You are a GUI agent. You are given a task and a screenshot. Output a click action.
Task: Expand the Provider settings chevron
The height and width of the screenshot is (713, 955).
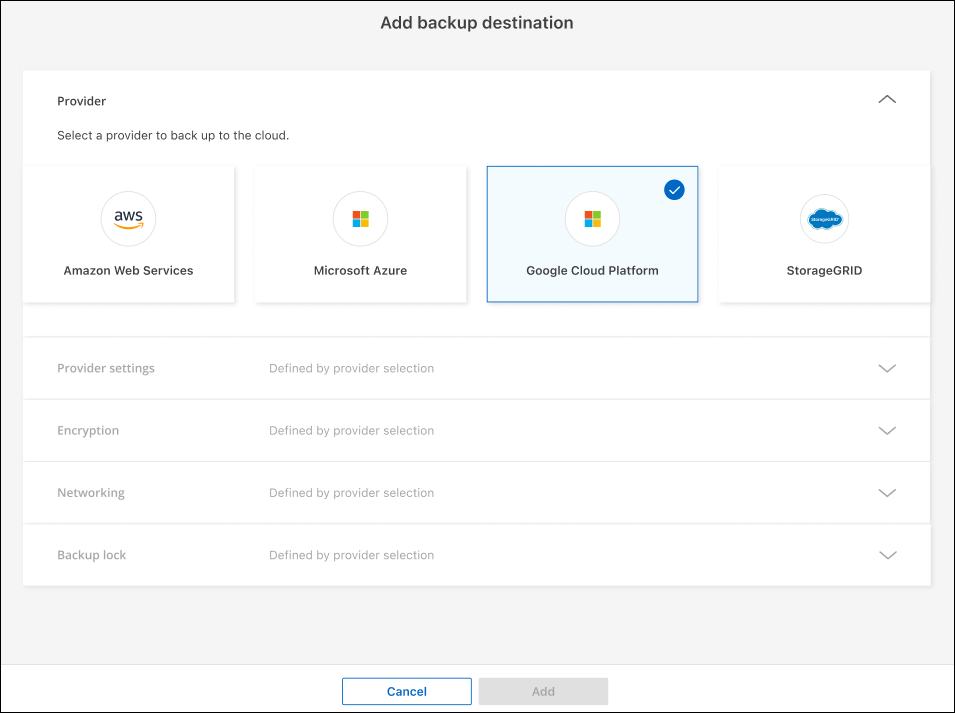point(886,368)
